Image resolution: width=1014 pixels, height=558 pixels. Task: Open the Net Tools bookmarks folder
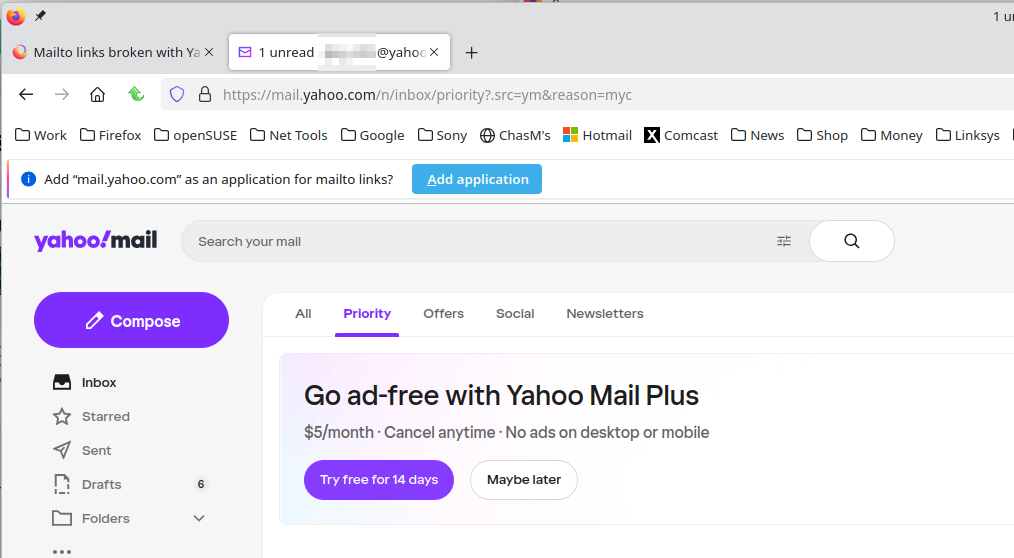pyautogui.click(x=288, y=135)
